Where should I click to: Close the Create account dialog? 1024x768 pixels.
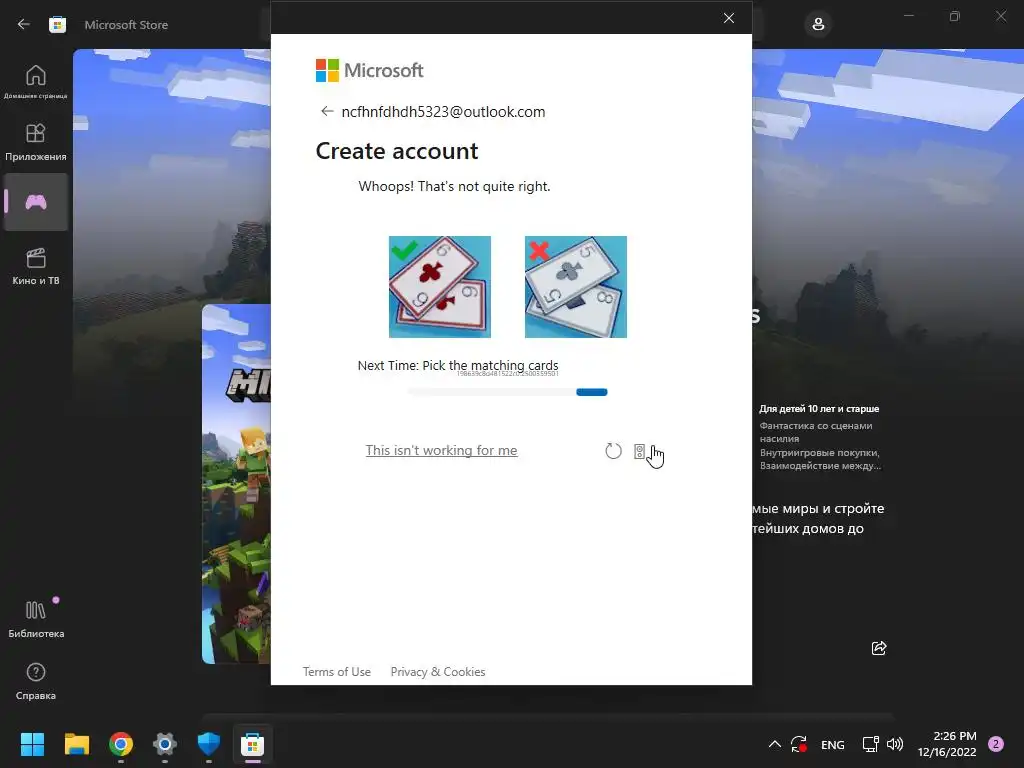(729, 18)
